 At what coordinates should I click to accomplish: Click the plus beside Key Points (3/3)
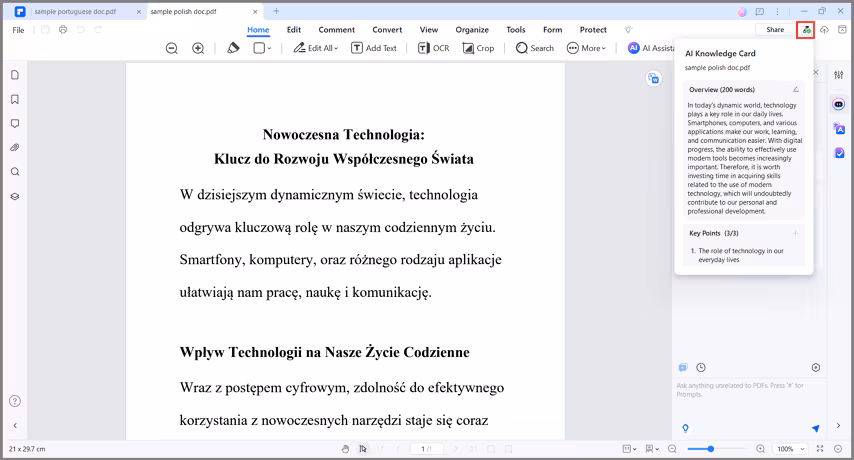795,233
